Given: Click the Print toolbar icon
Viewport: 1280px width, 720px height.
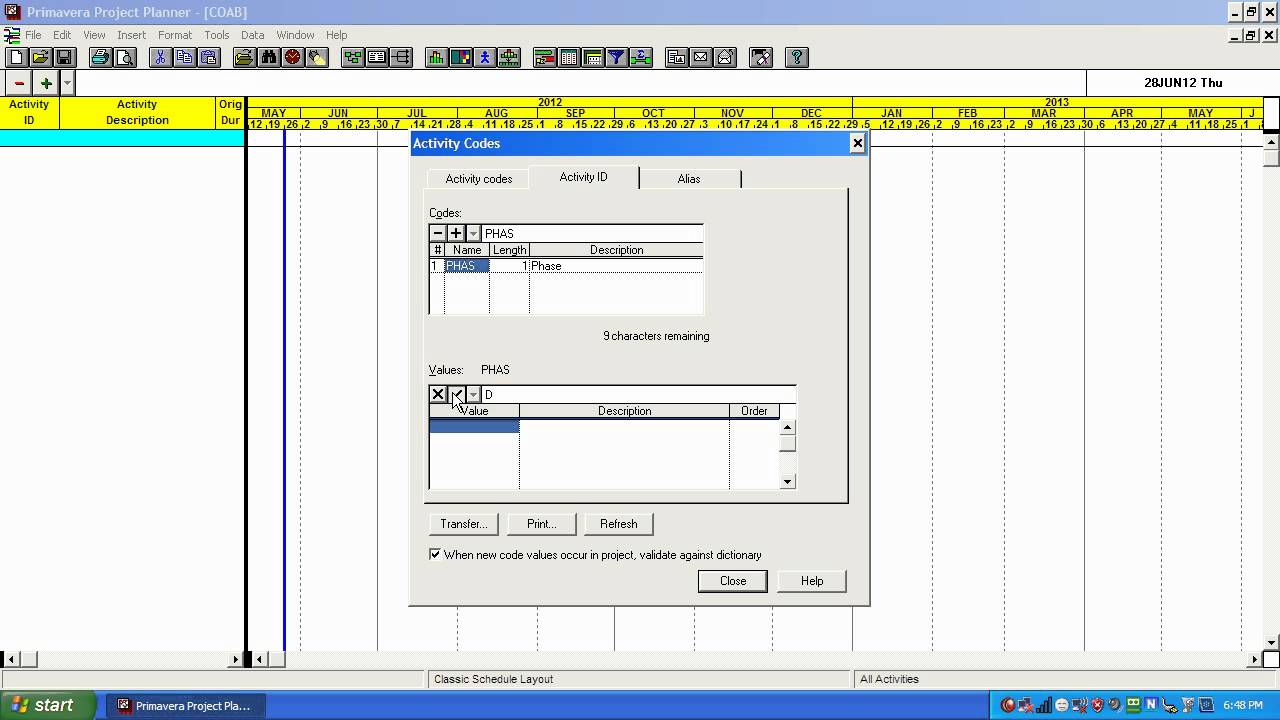Looking at the screenshot, I should tap(101, 58).
